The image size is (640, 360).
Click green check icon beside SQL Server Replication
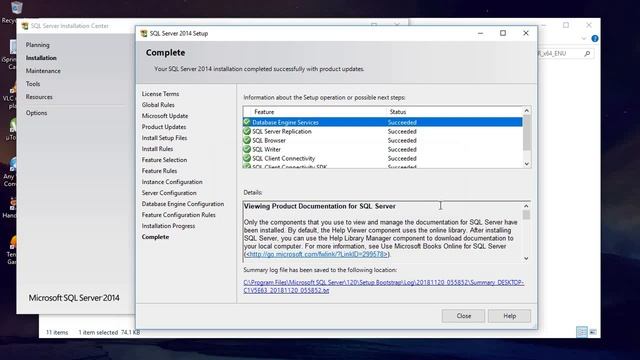[x=247, y=131]
